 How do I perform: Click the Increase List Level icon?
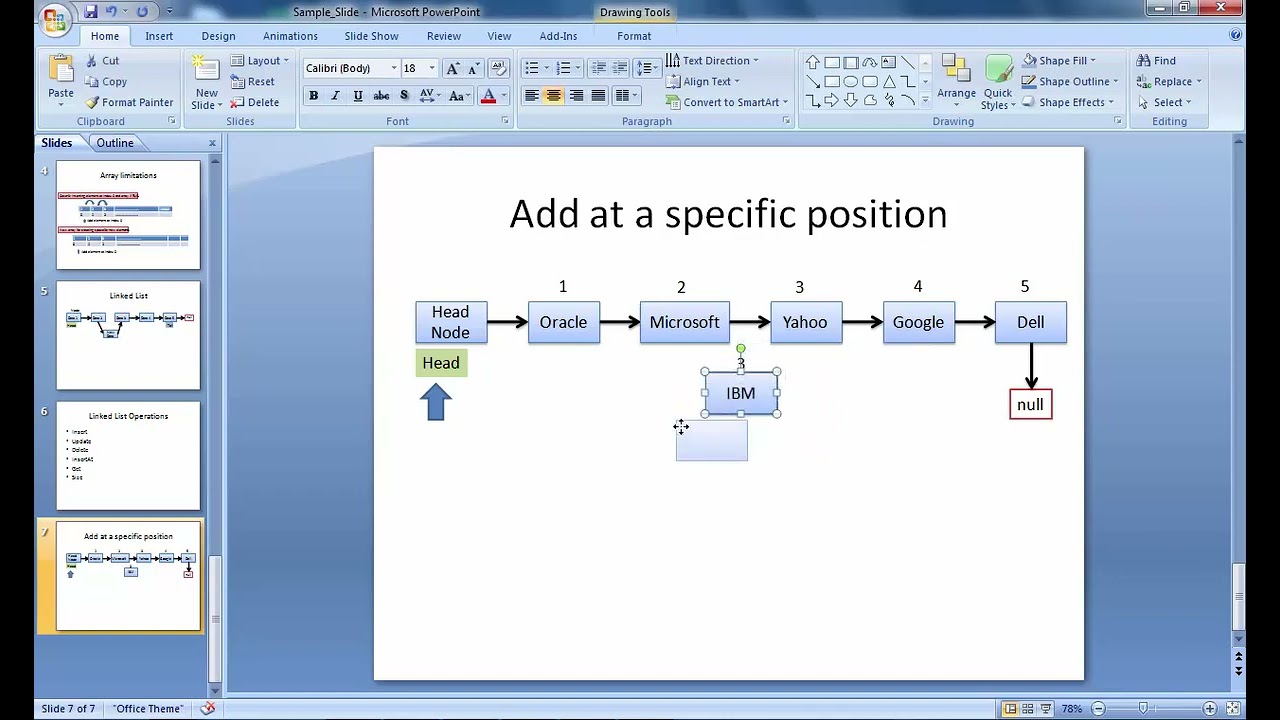[619, 68]
